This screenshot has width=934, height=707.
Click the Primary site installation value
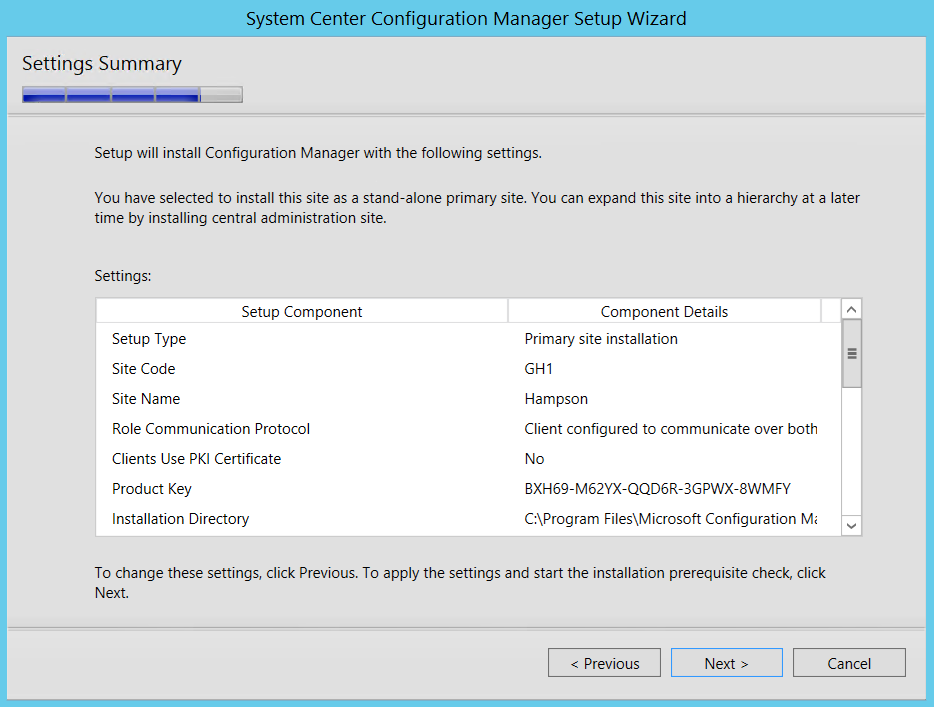(x=601, y=339)
